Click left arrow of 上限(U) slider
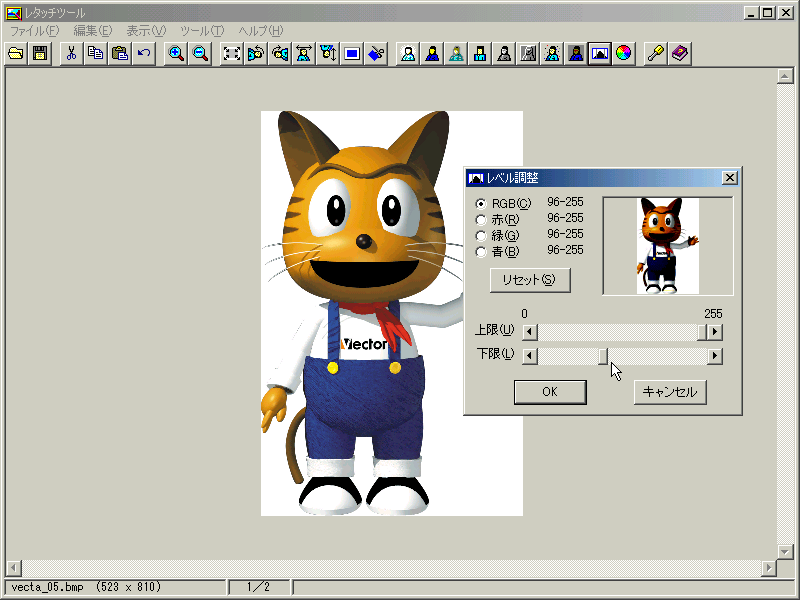 [530, 332]
